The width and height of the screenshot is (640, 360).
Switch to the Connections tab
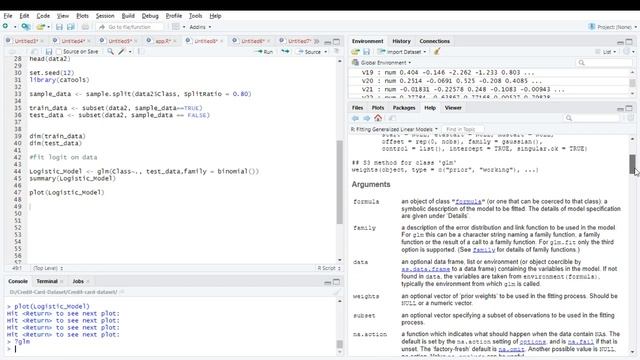pyautogui.click(x=434, y=41)
